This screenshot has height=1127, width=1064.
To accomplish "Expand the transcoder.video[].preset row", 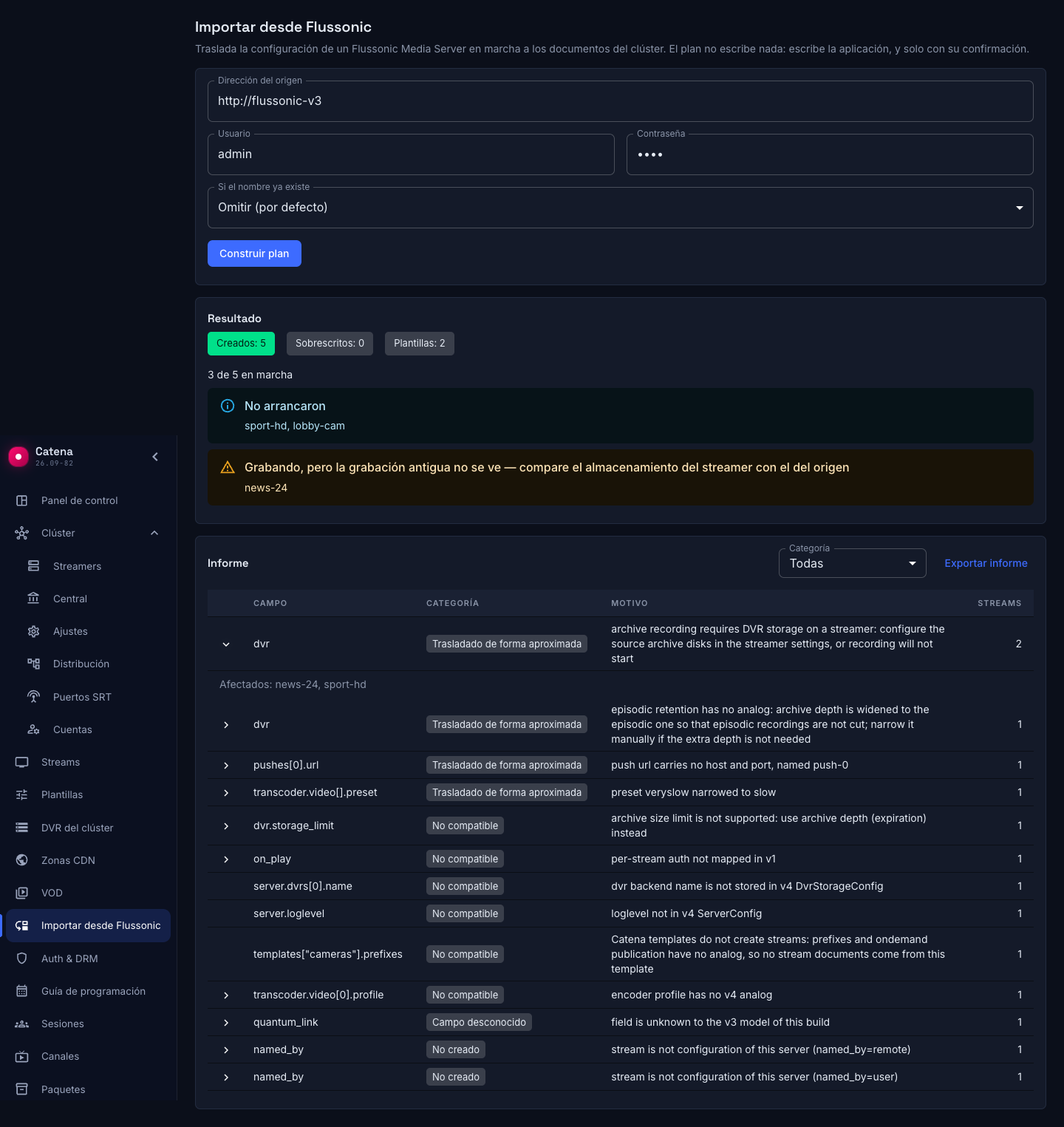I will click(226, 793).
